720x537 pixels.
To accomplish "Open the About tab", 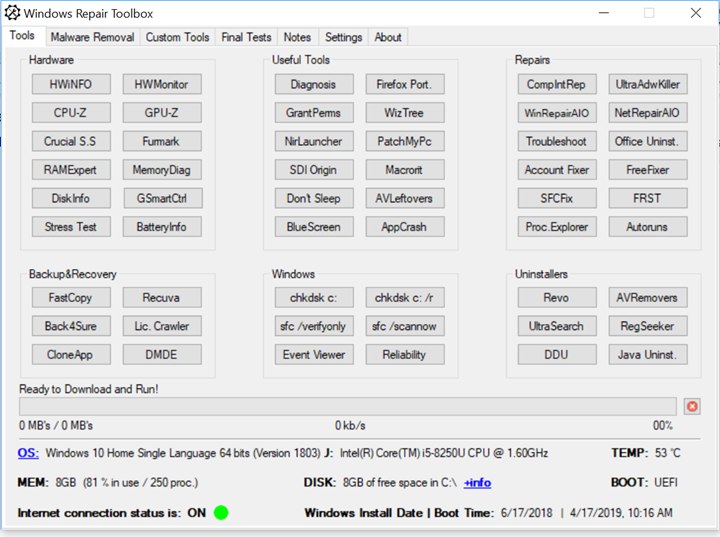I will pyautogui.click(x=388, y=37).
